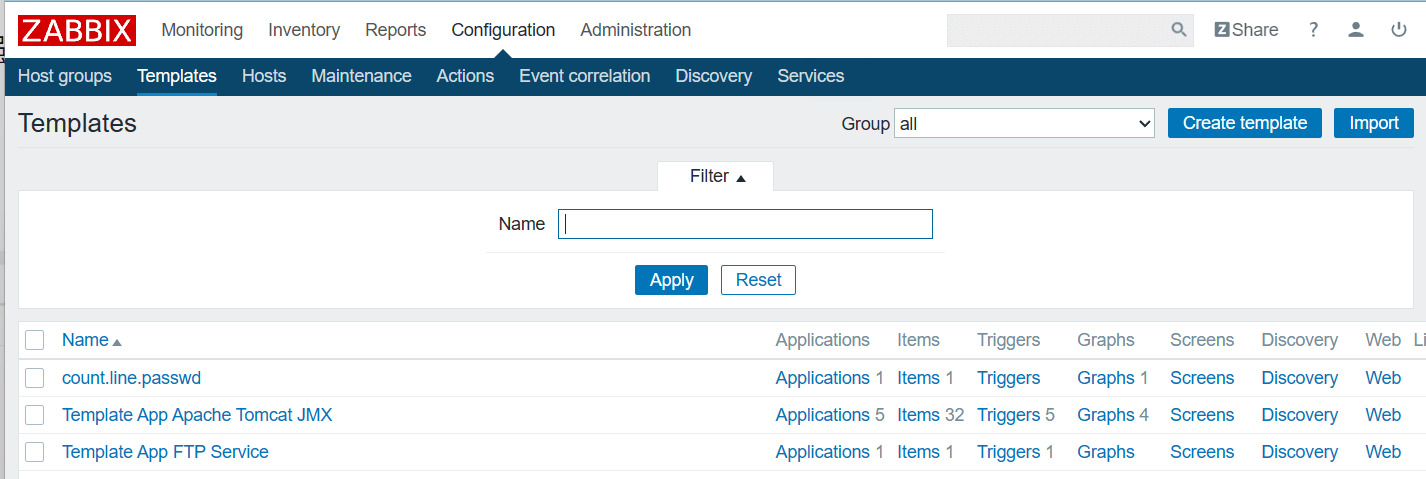This screenshot has height=479, width=1426.
Task: Open the Reports menu
Action: 395,30
